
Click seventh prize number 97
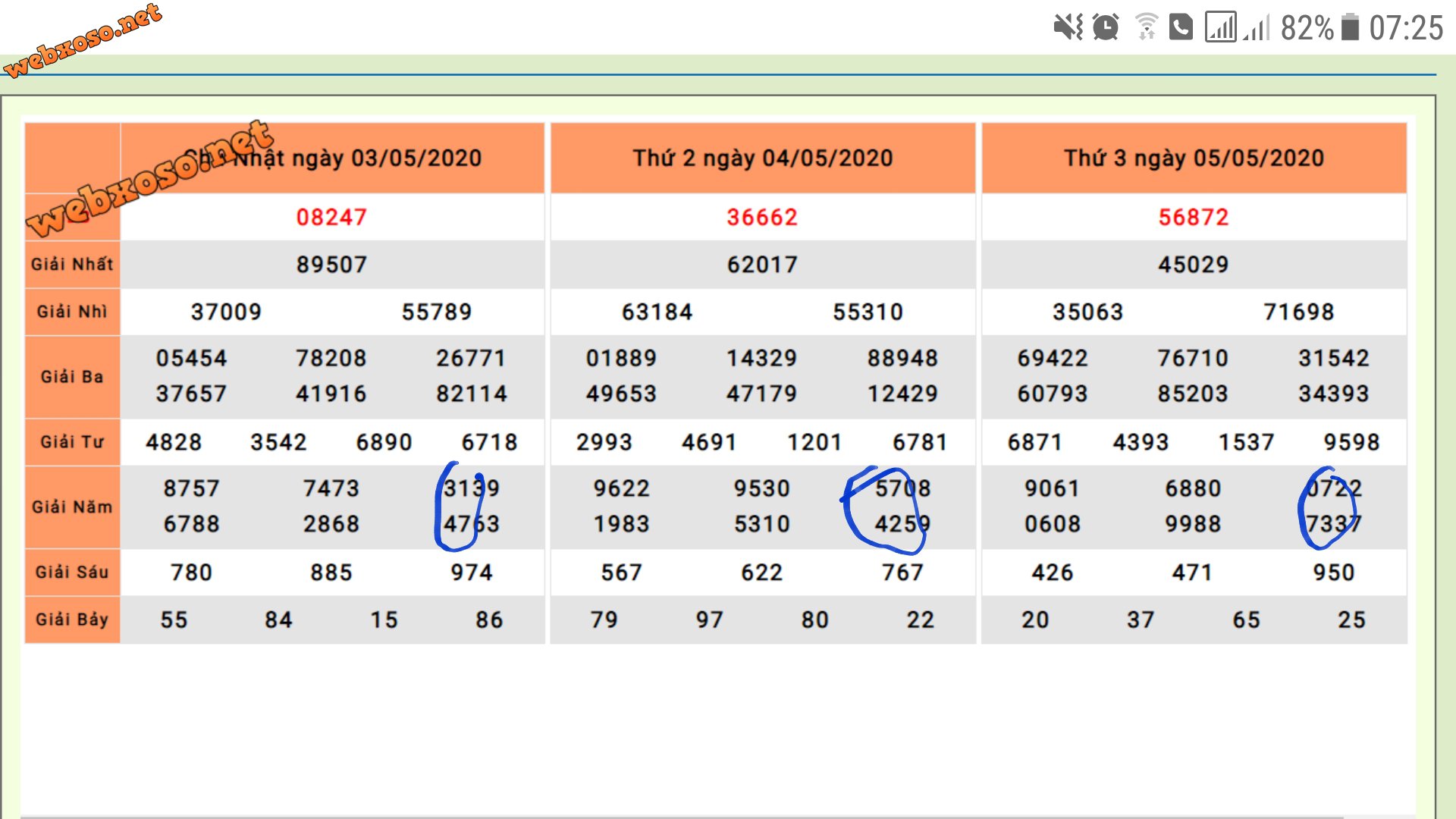pyautogui.click(x=710, y=620)
